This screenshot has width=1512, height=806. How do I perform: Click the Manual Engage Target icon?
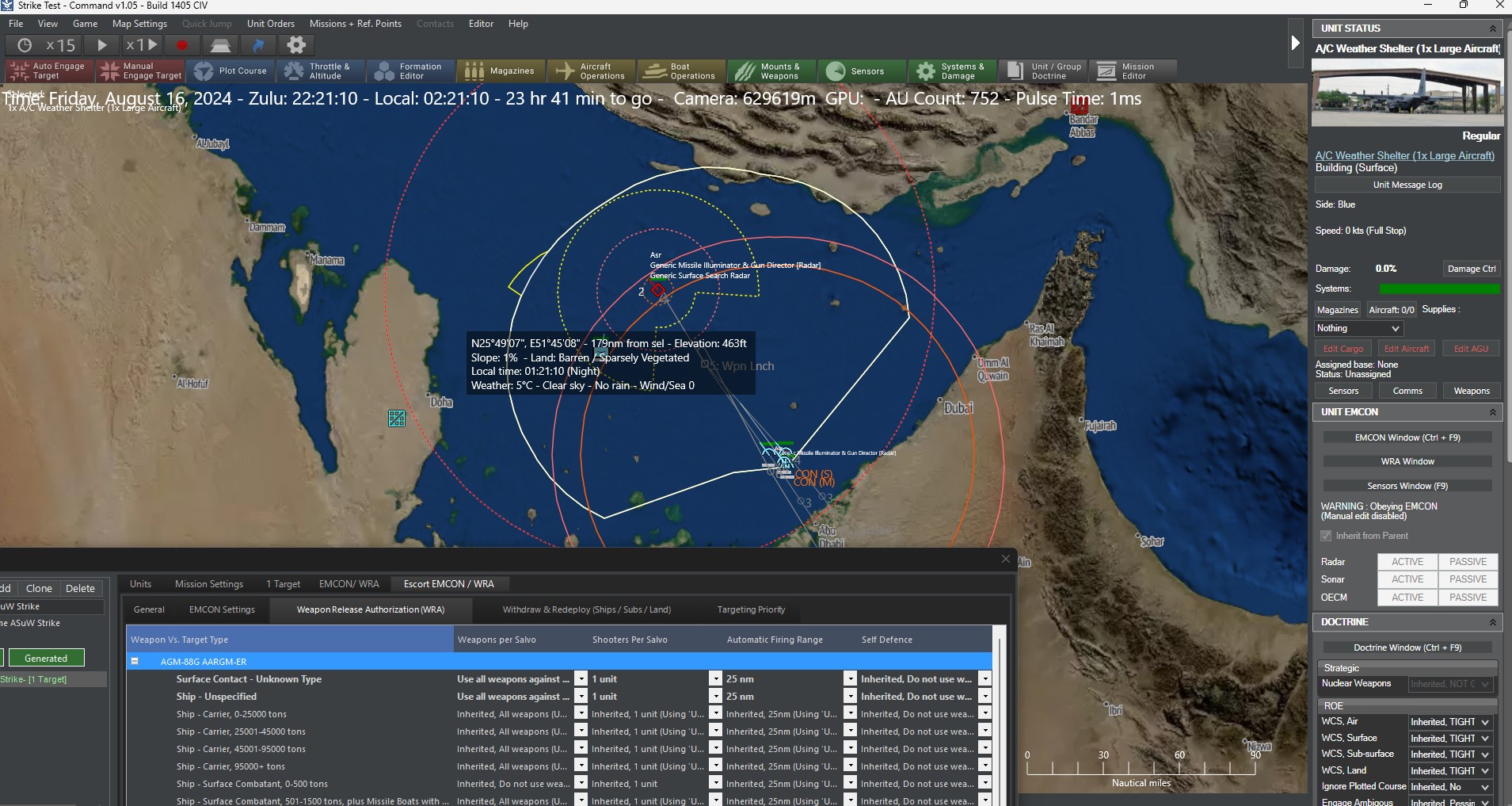tap(110, 71)
